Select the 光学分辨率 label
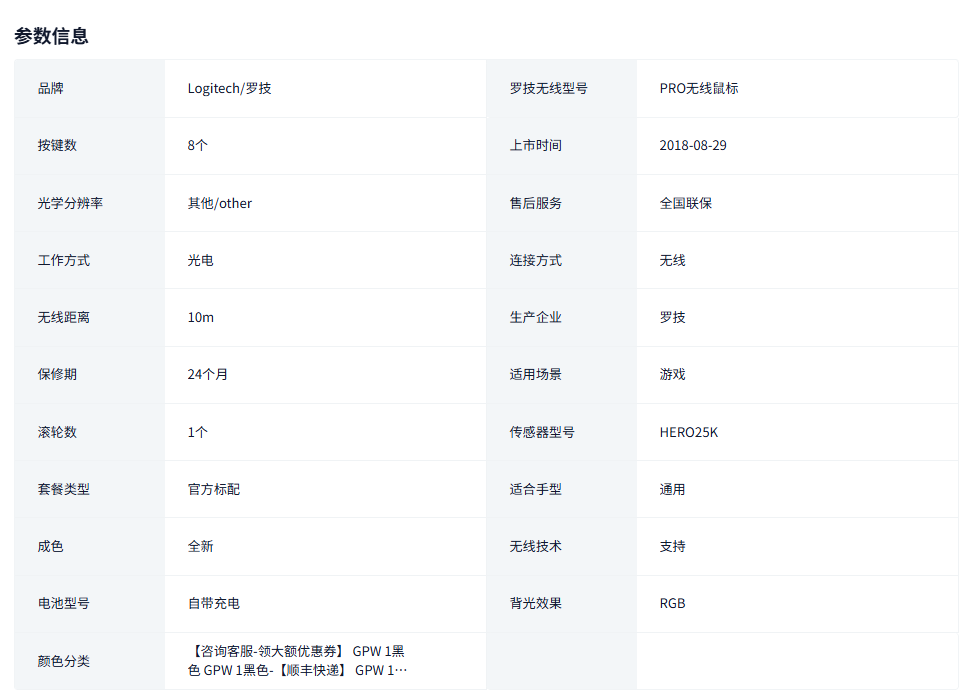 point(70,203)
